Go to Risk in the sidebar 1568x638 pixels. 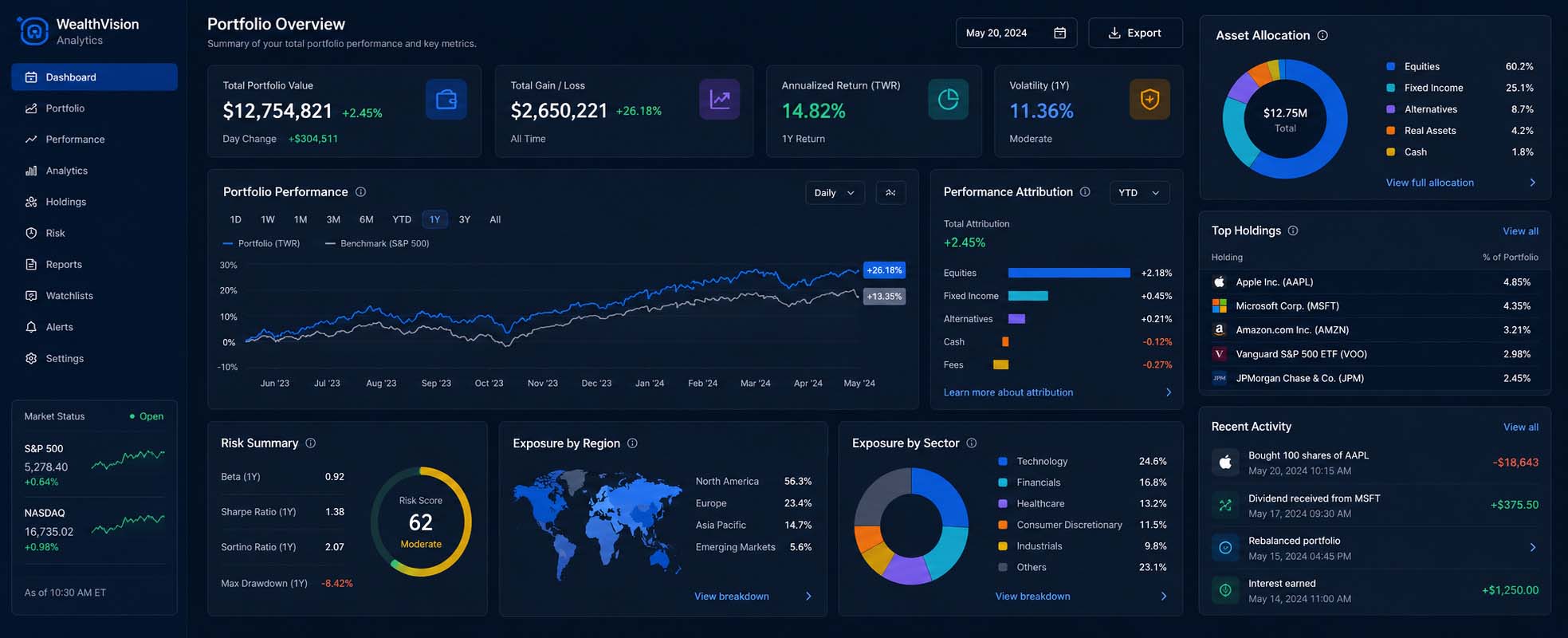tap(94, 233)
